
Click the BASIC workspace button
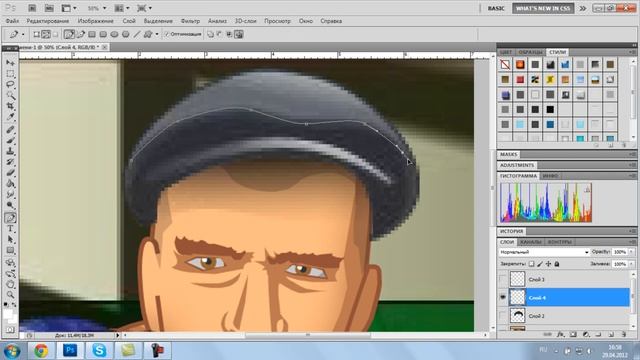click(x=496, y=8)
